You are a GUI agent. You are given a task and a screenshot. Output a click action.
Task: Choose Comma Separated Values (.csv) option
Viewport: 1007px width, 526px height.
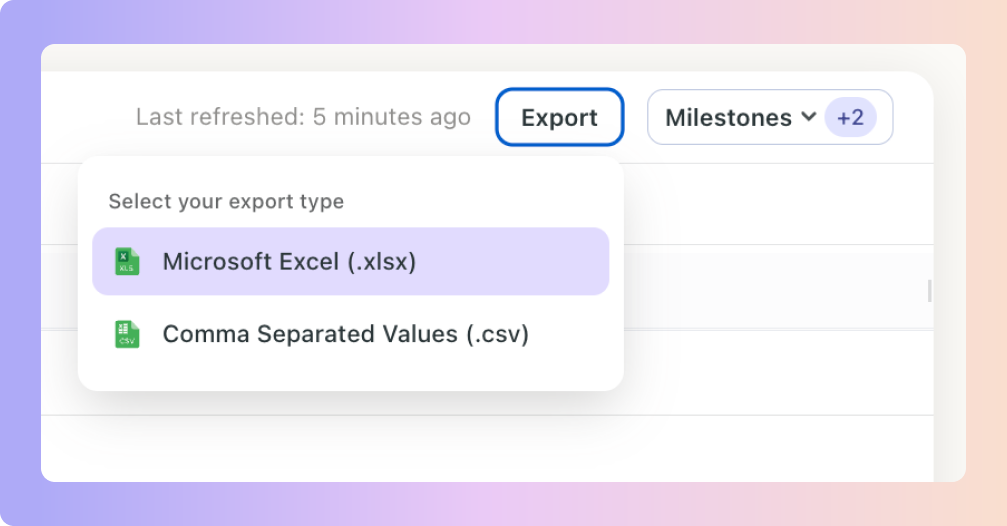pyautogui.click(x=351, y=334)
